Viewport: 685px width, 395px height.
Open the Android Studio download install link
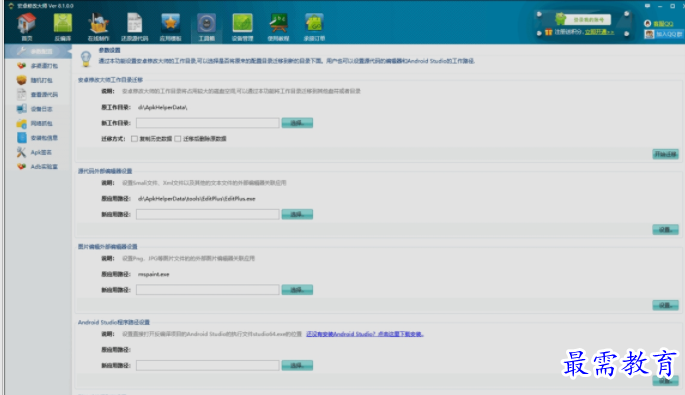365,334
